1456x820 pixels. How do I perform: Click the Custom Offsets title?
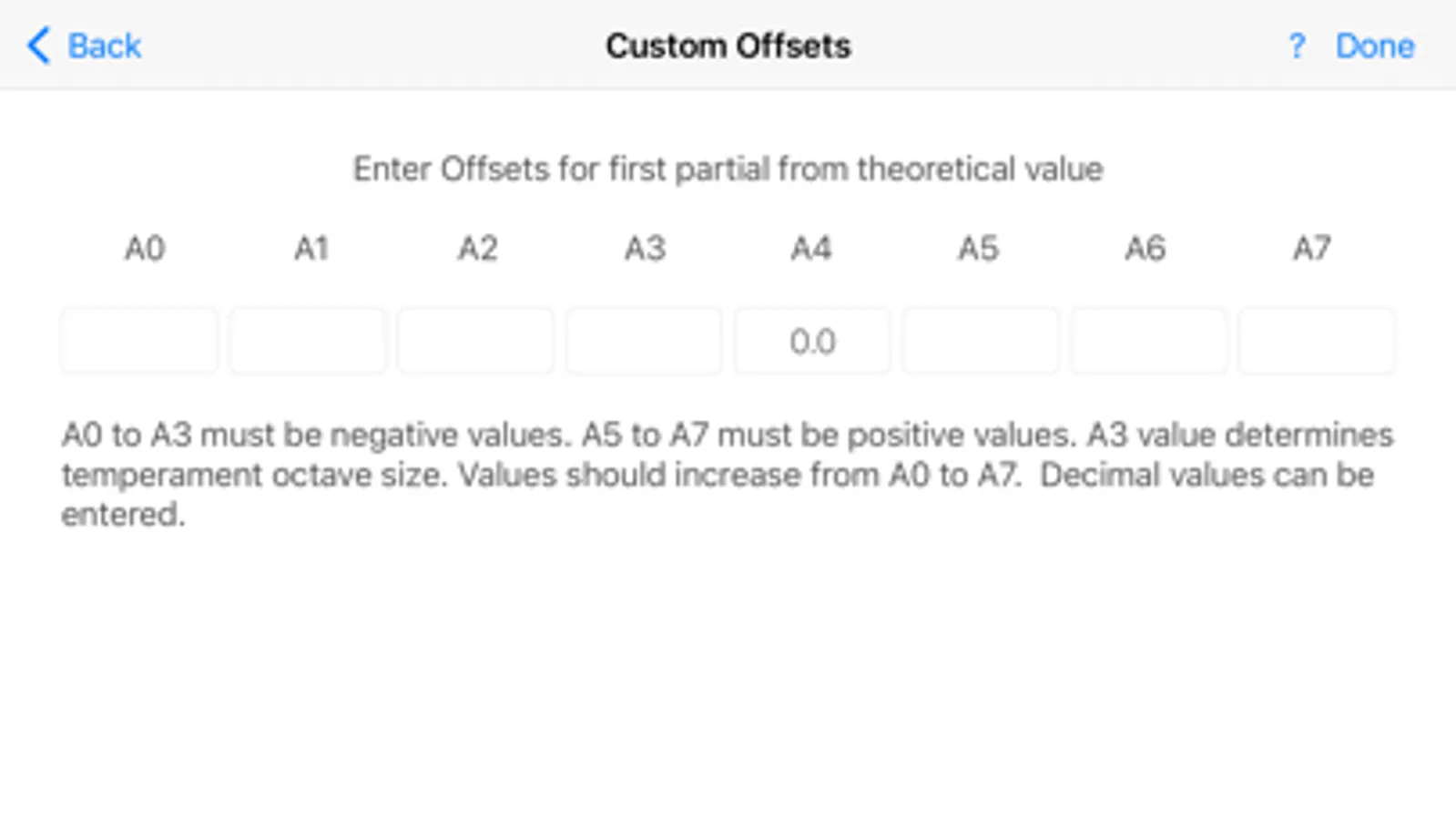coord(728,46)
